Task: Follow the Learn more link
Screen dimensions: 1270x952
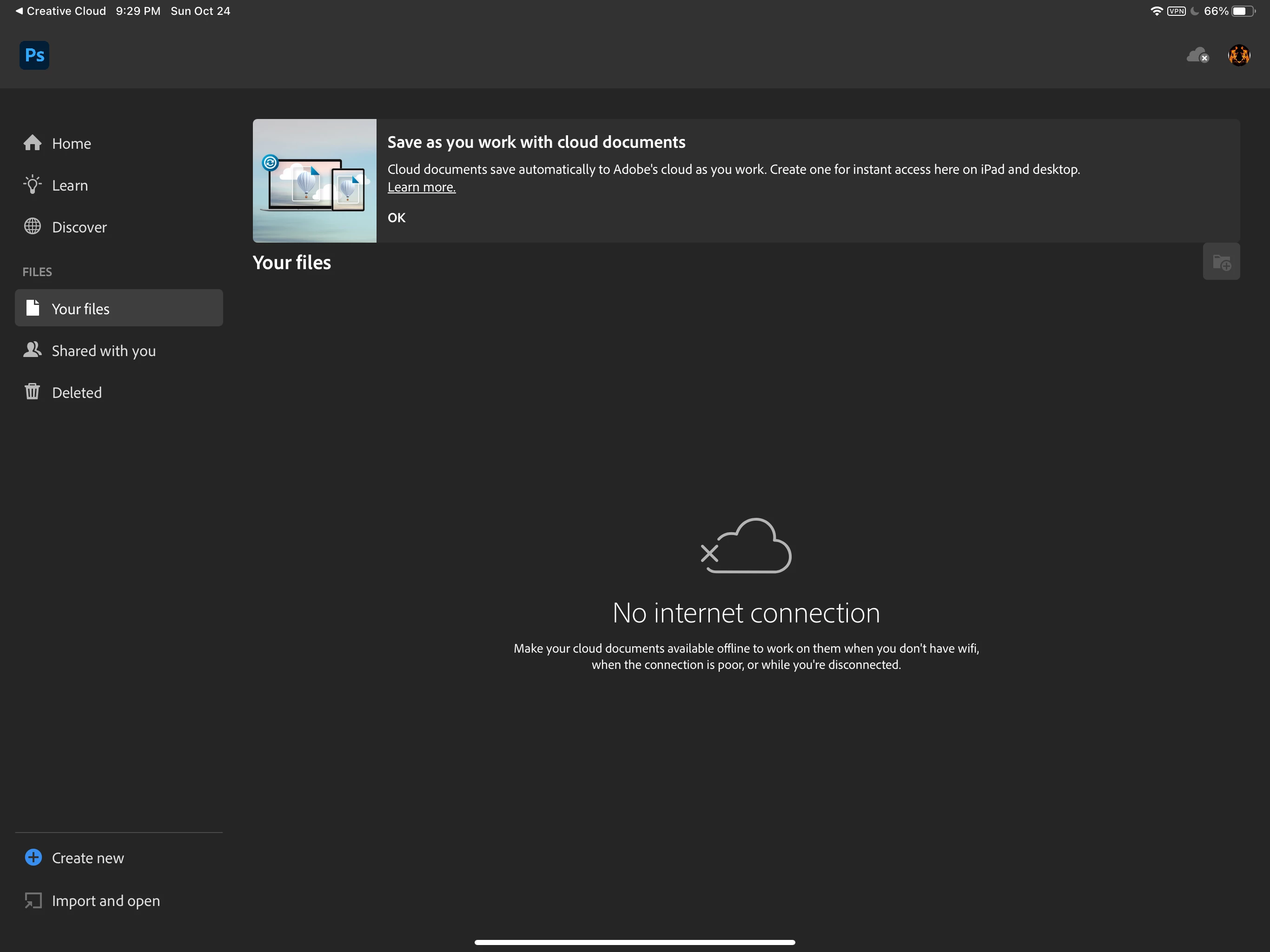Action: 421,187
